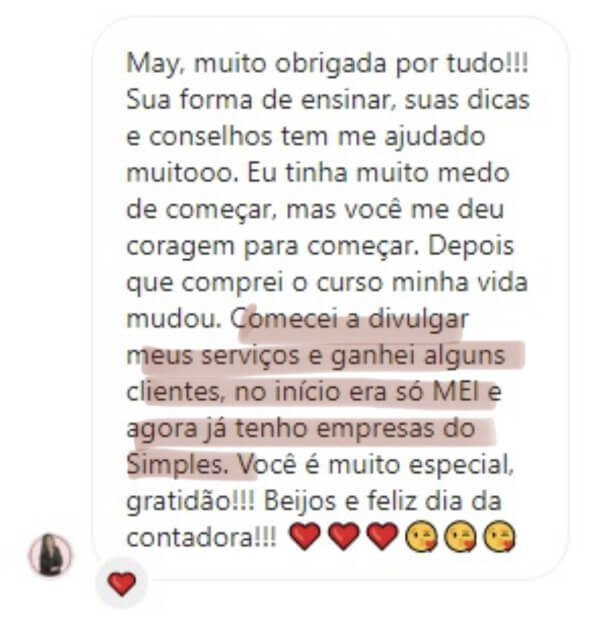Click the word 'curso' in the message
Image resolution: width=600 pixels, height=631 pixels.
(x=349, y=283)
